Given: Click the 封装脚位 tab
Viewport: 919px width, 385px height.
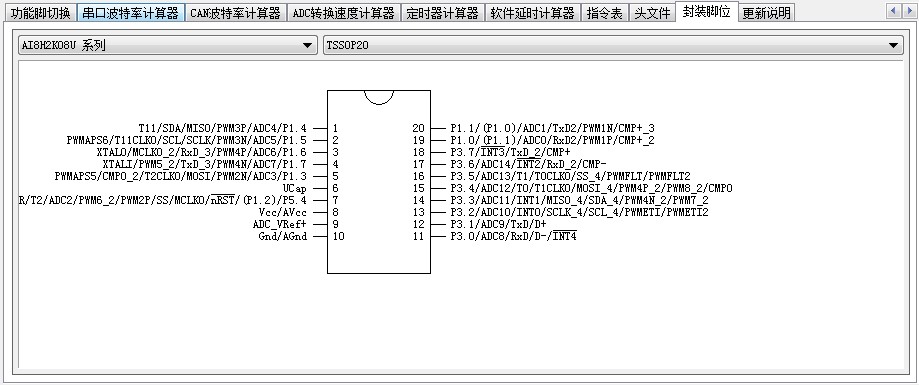Looking at the screenshot, I should tap(706, 12).
